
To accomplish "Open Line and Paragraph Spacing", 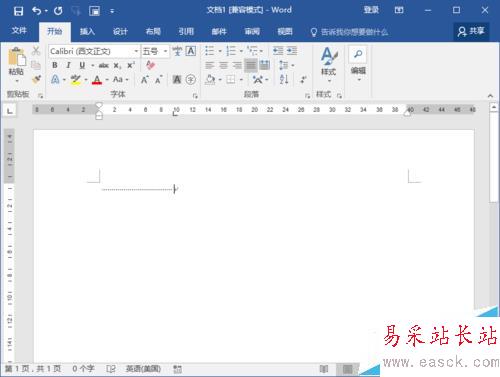I will click(284, 65).
